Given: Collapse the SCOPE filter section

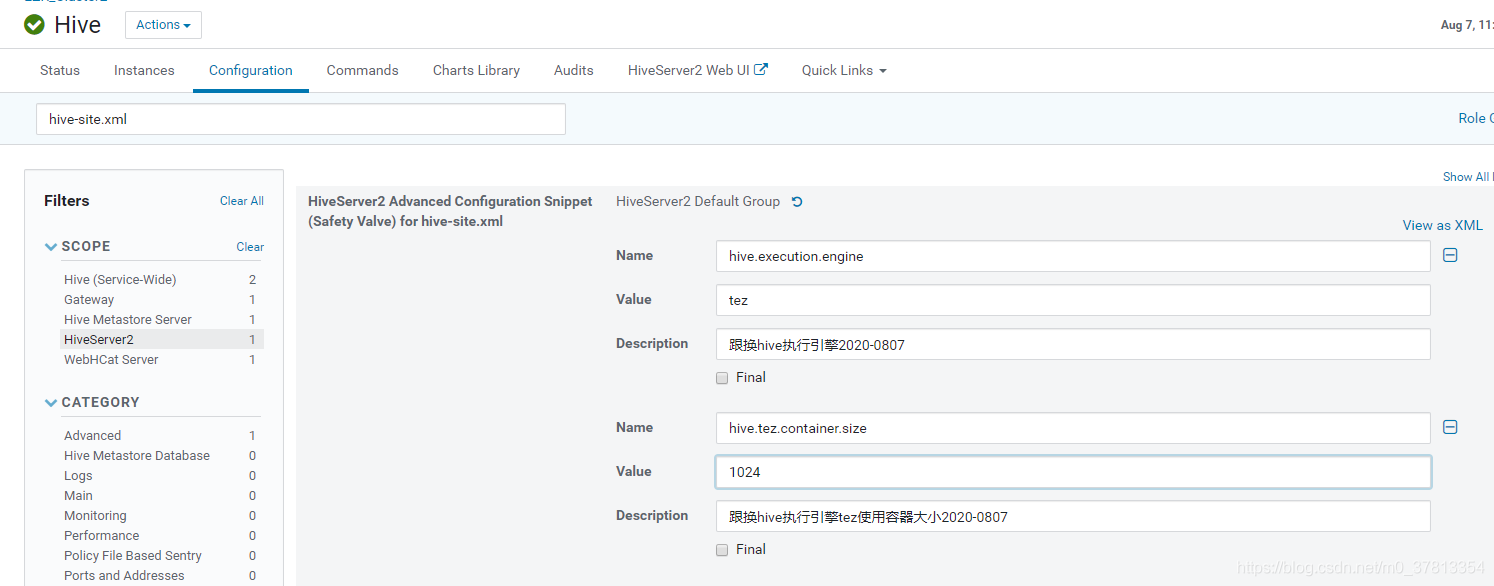Looking at the screenshot, I should pyautogui.click(x=51, y=247).
